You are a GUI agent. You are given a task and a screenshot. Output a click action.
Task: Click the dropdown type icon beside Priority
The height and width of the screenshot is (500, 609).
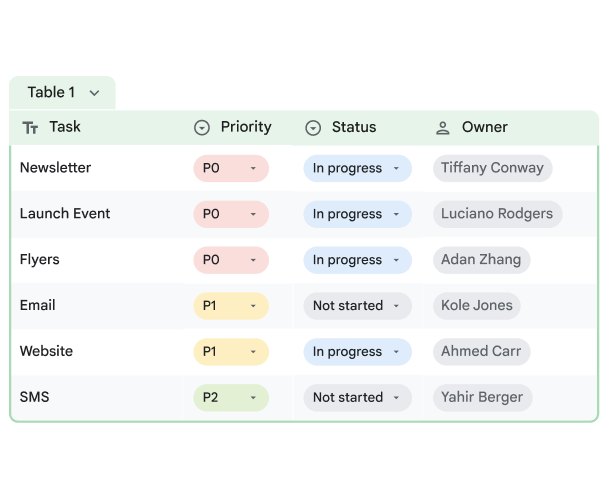202,128
